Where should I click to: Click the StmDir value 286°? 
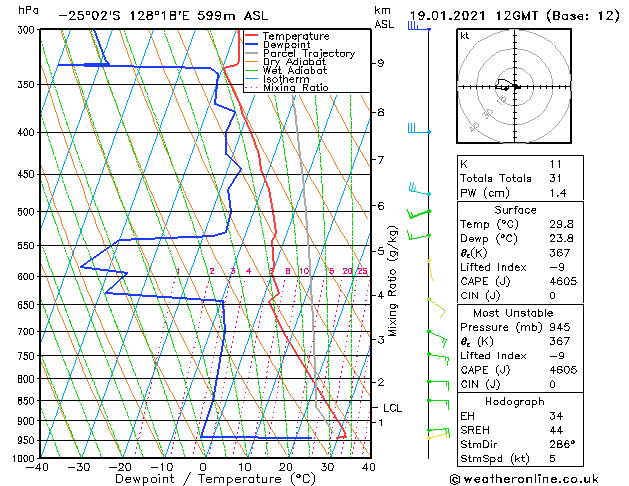[562, 444]
